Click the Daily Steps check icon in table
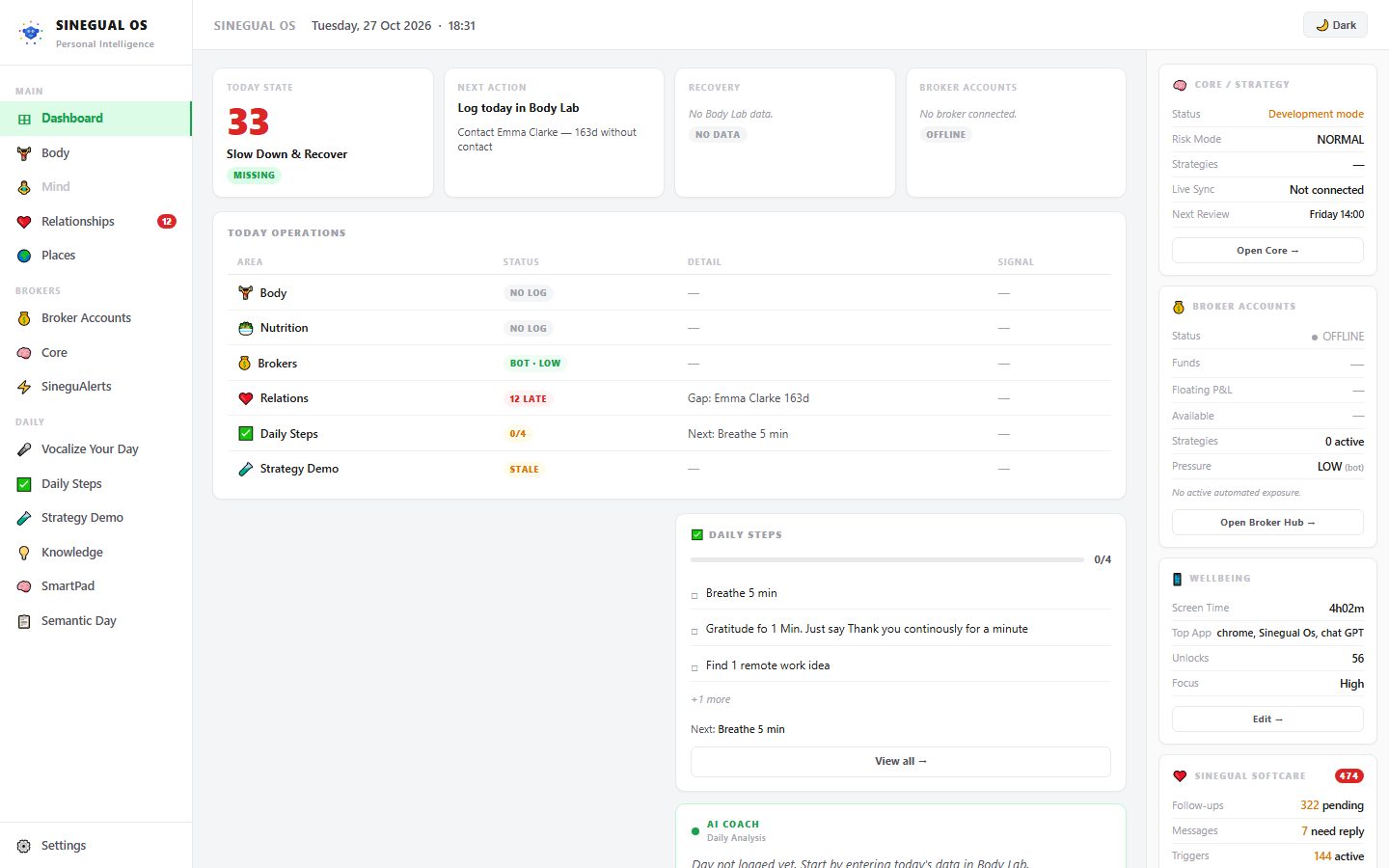 coord(246,433)
